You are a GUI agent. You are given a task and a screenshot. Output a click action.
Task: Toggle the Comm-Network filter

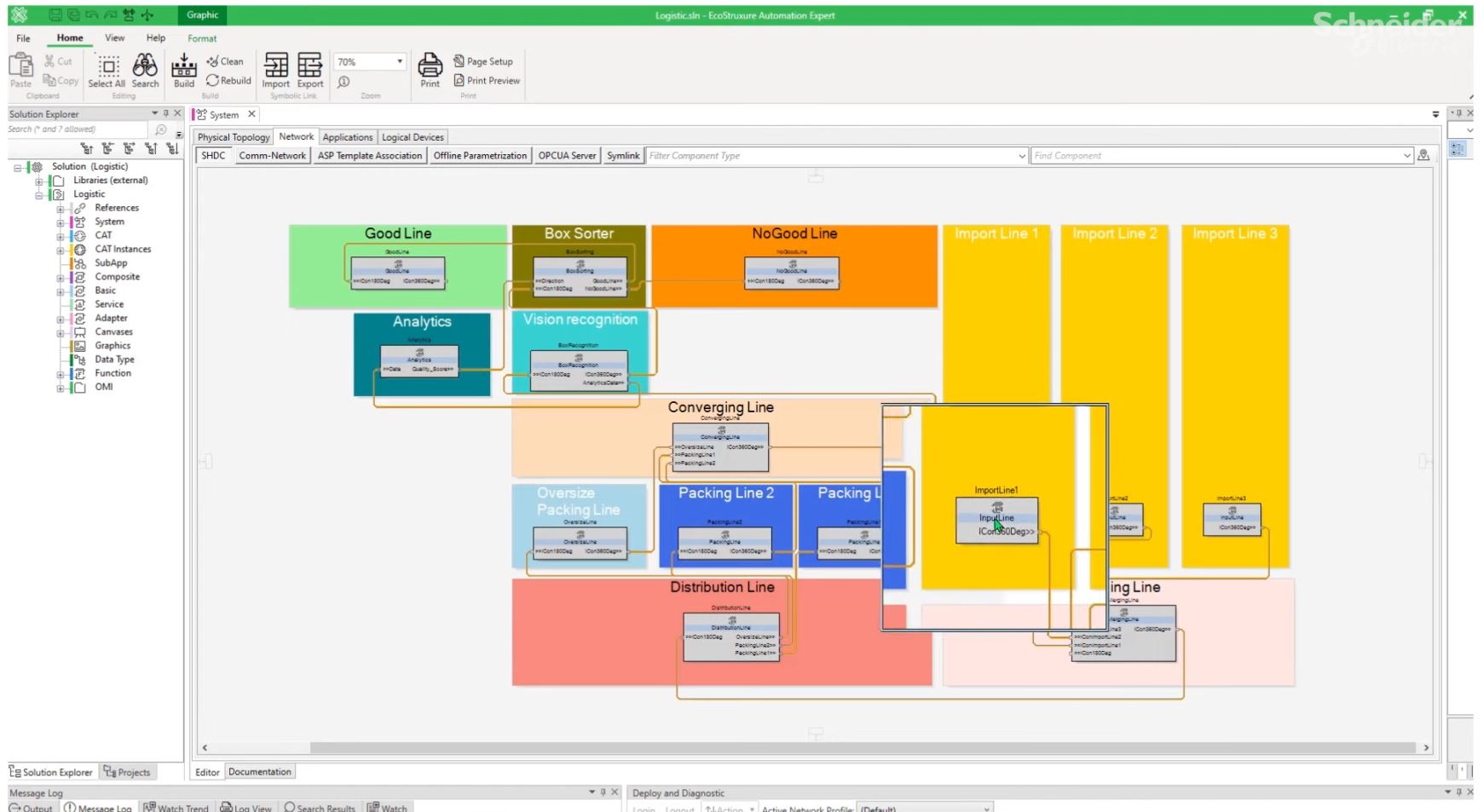(272, 155)
